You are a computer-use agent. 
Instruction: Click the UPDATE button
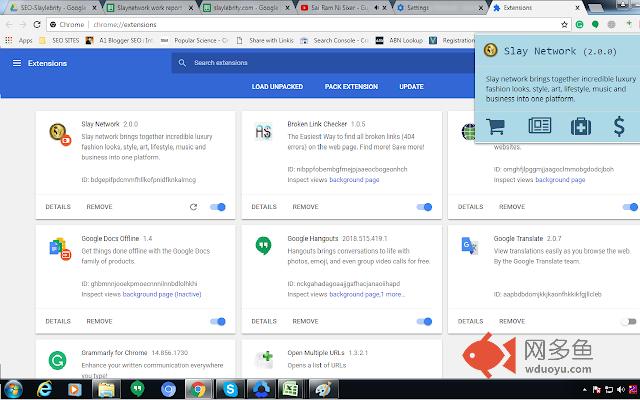[411, 87]
